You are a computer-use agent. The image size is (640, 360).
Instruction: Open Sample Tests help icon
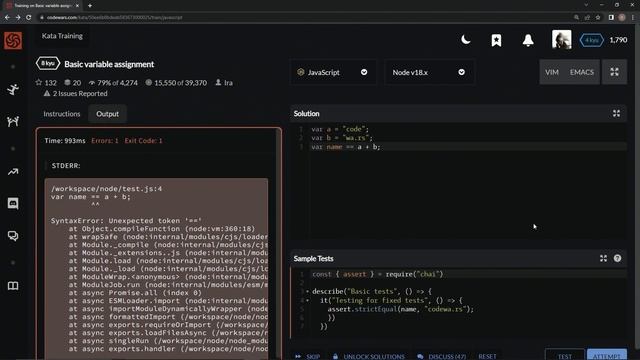[x=617, y=258]
